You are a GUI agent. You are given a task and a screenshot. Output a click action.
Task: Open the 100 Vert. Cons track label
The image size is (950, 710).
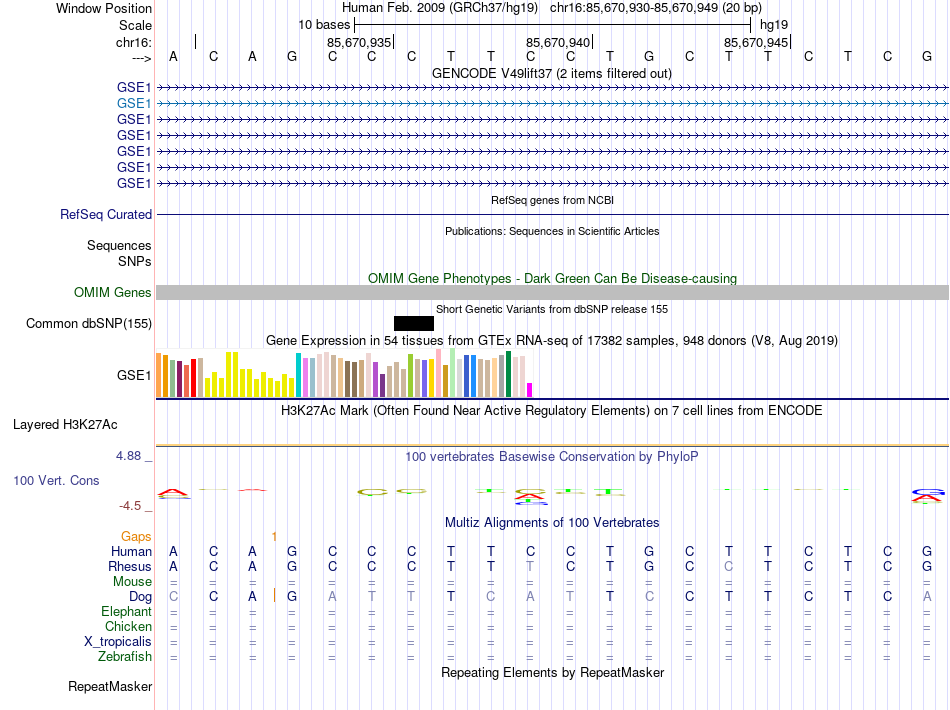pos(56,480)
